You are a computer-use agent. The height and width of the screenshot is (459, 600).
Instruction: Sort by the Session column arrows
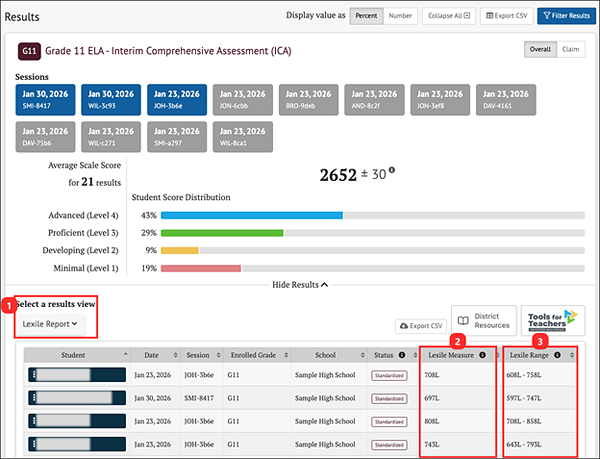[x=218, y=355]
